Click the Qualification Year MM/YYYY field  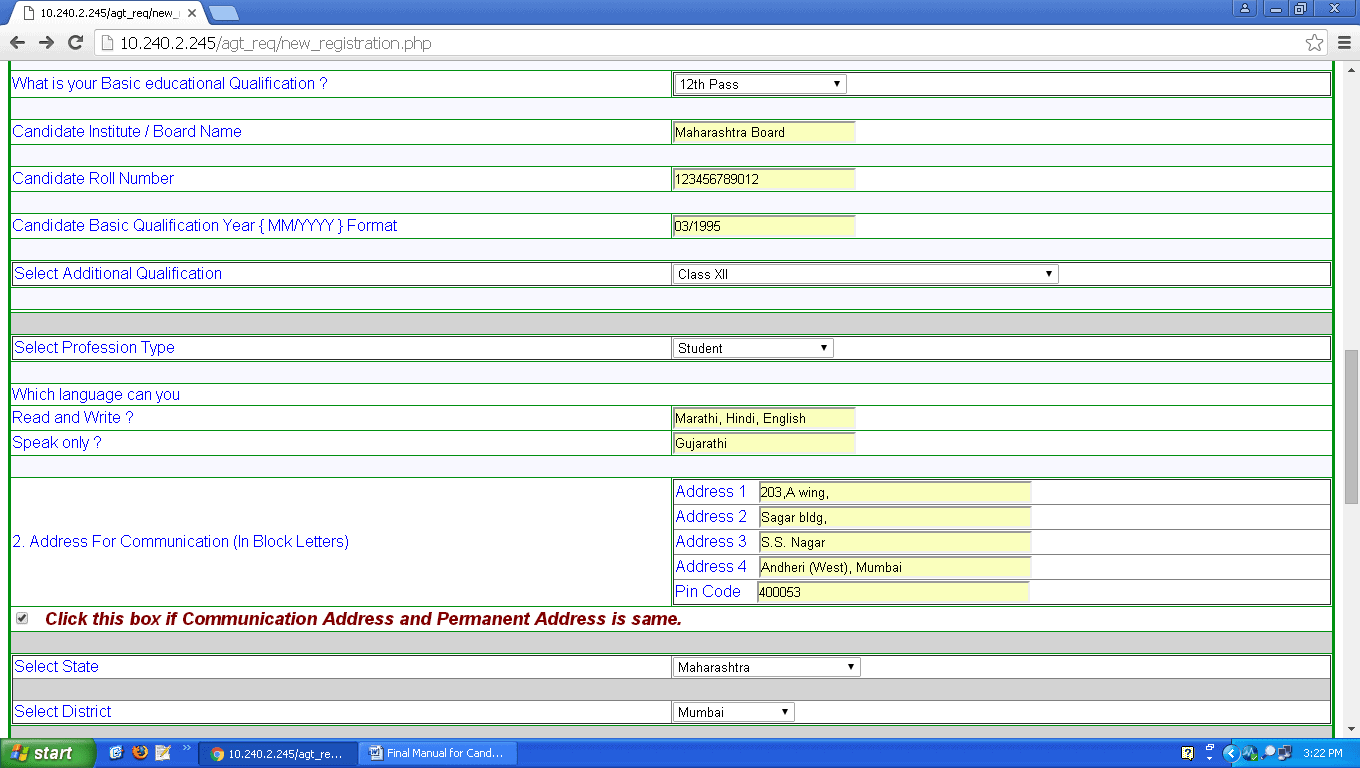point(764,226)
